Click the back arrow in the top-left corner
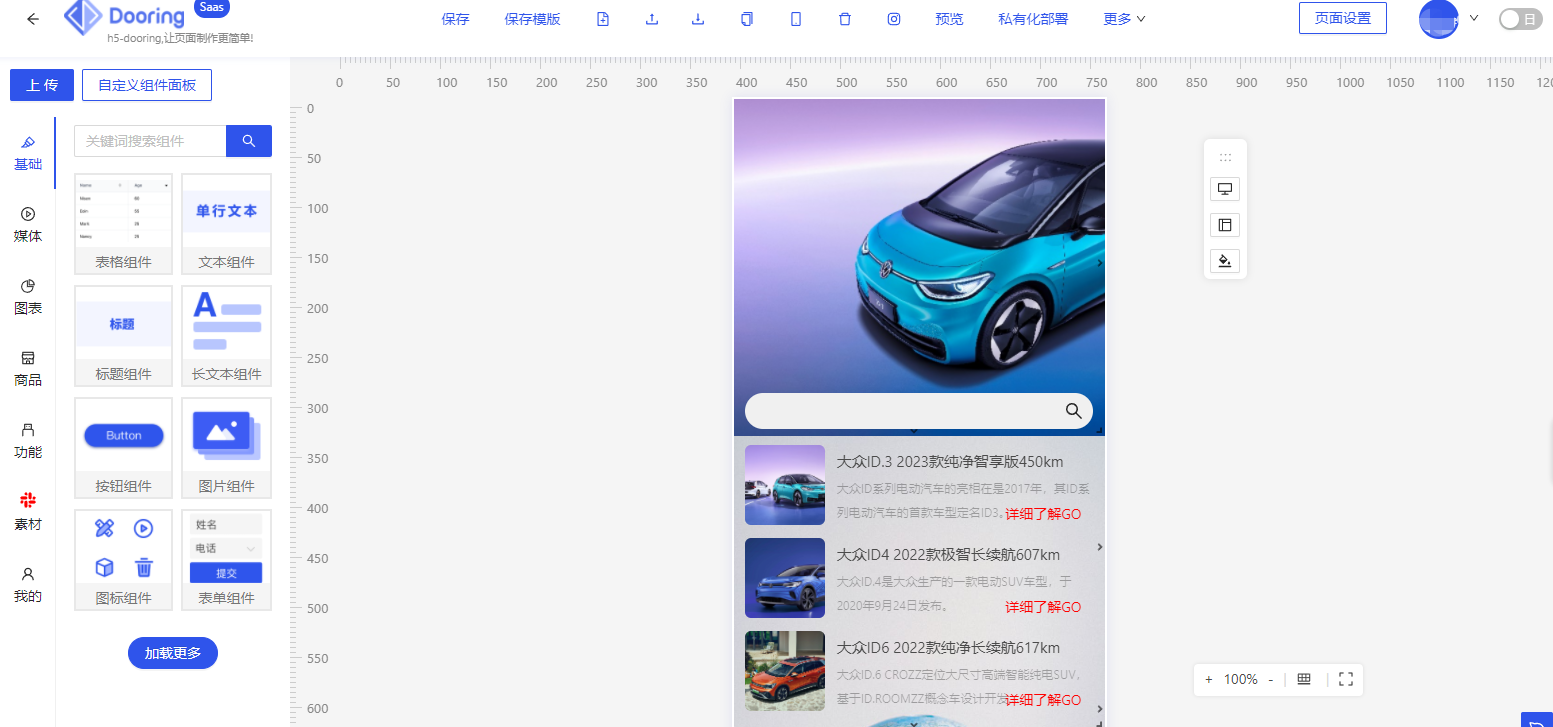Viewport: 1553px width, 727px height. pos(33,19)
